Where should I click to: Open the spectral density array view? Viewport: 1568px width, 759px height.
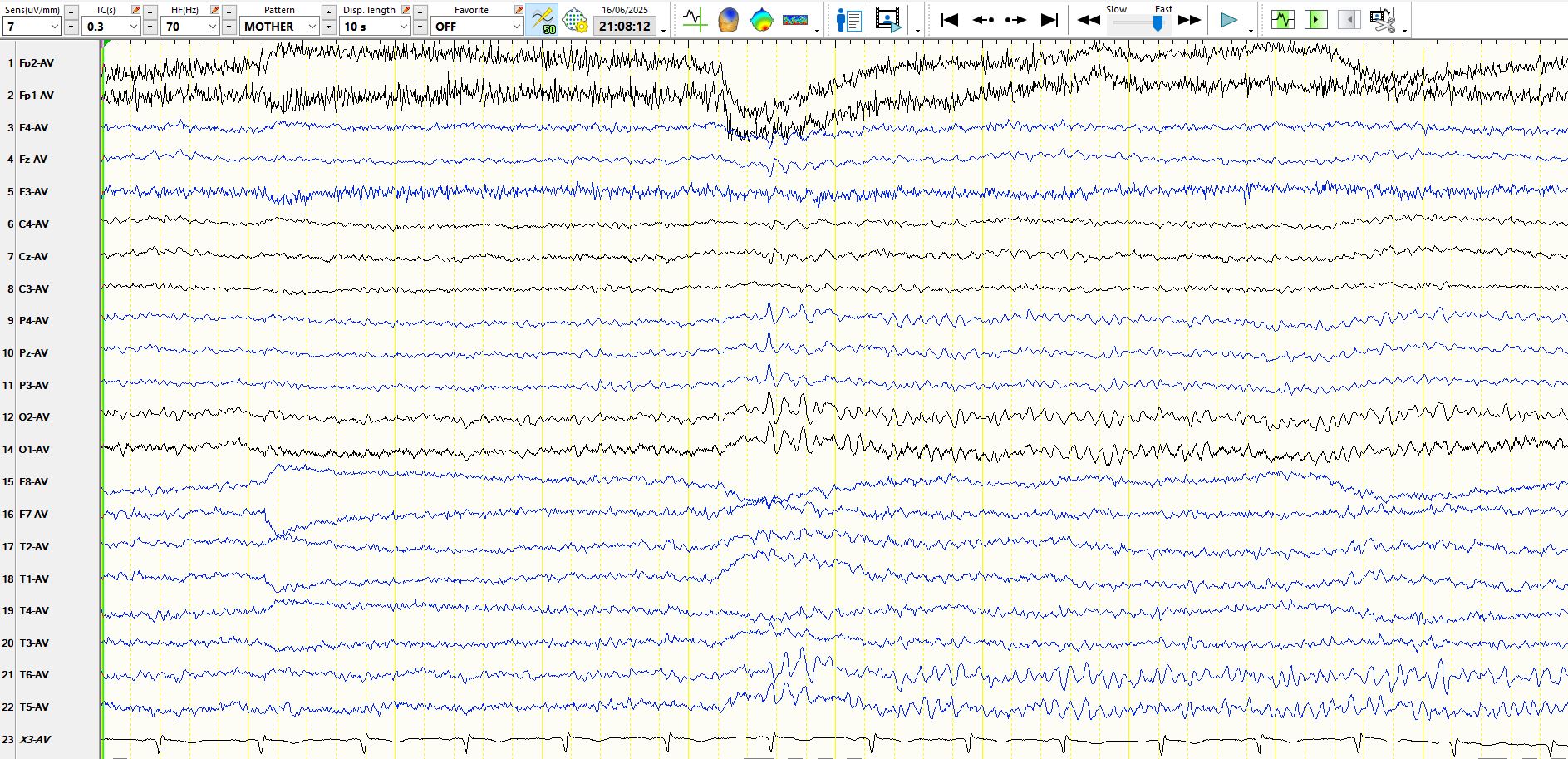tap(795, 20)
